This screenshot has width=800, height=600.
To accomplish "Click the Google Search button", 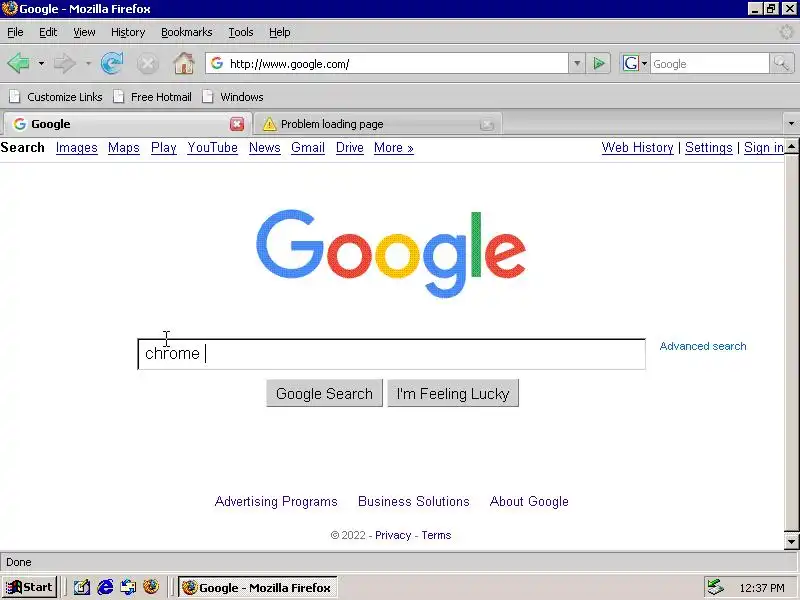I will (324, 393).
